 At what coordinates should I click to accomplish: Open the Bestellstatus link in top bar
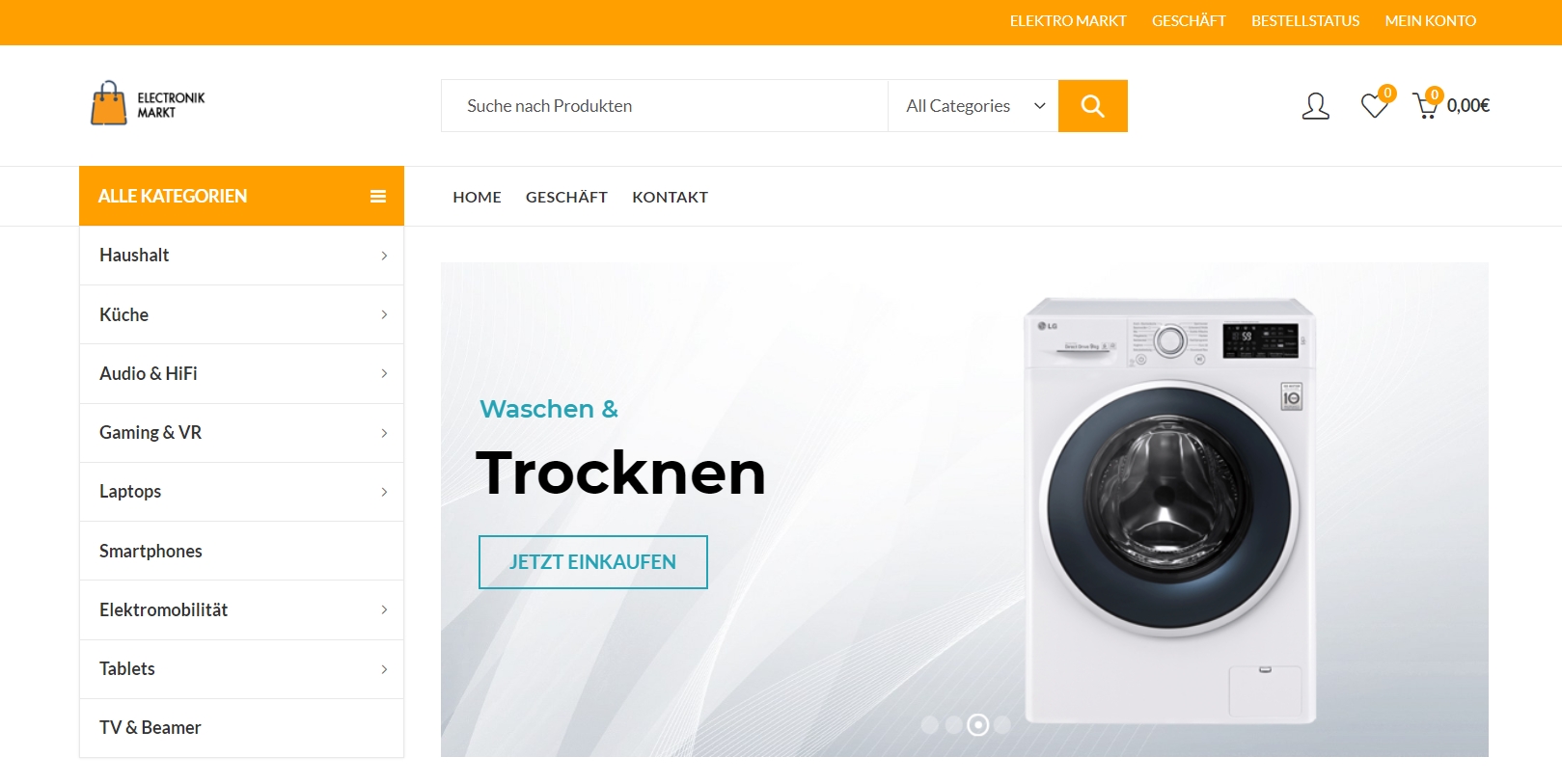pyautogui.click(x=1305, y=21)
